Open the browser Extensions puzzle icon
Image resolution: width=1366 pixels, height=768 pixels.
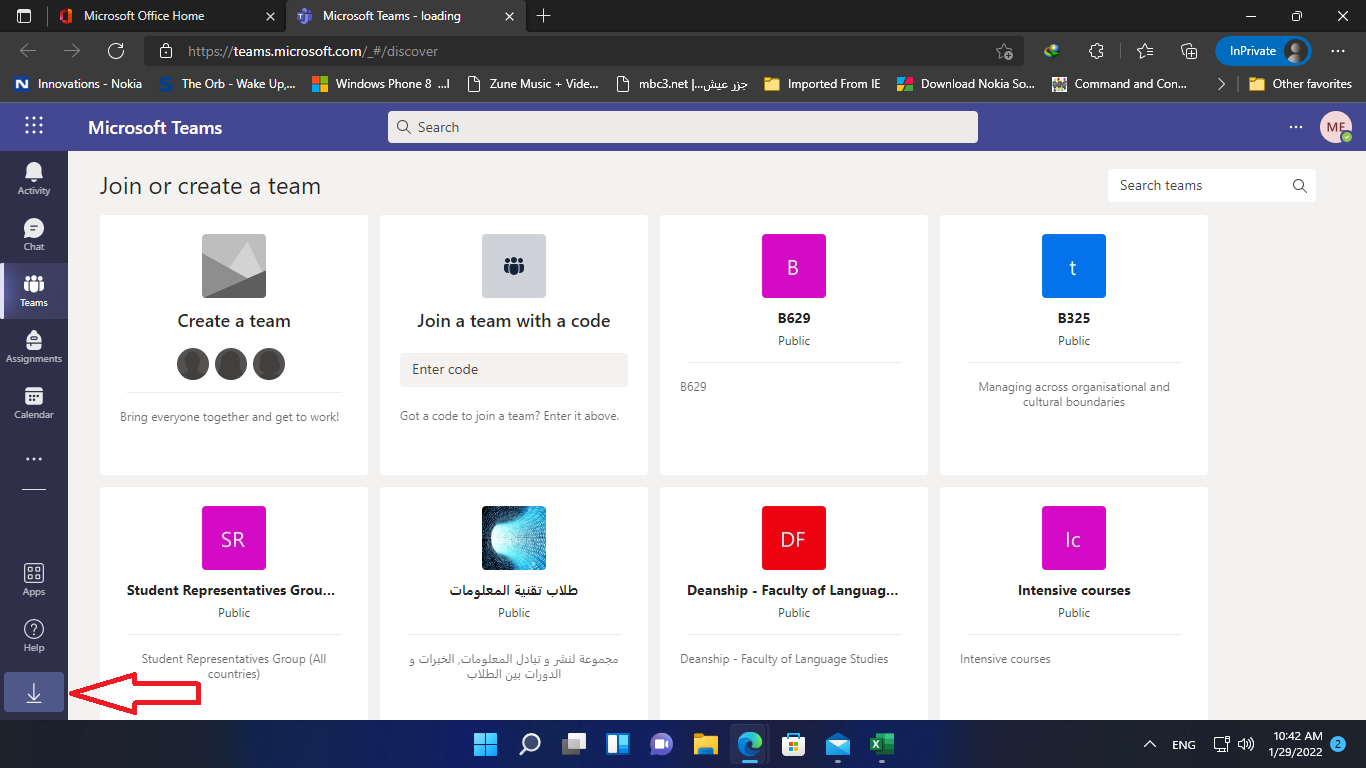click(1096, 51)
